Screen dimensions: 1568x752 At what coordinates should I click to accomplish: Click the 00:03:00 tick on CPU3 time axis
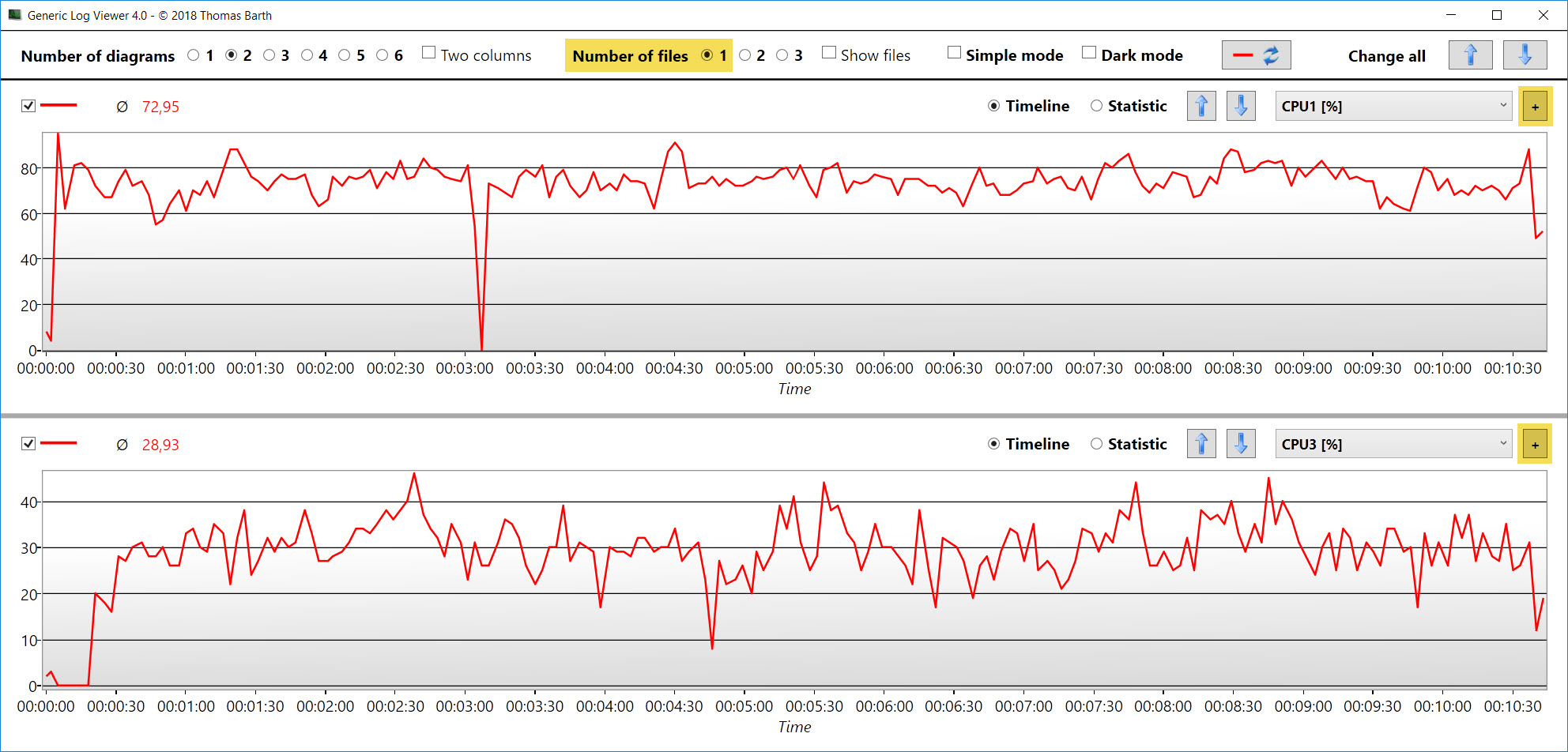(465, 706)
